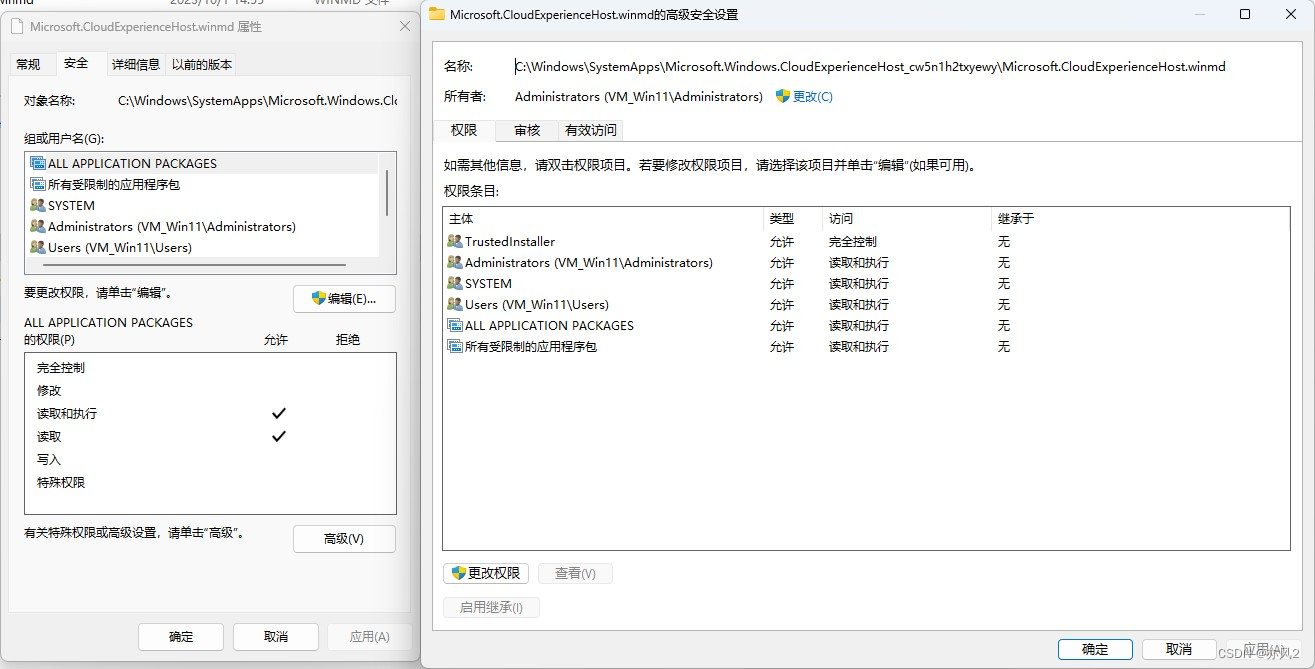Click the 读取 allow checkmark
The height and width of the screenshot is (669, 1315).
[x=279, y=436]
